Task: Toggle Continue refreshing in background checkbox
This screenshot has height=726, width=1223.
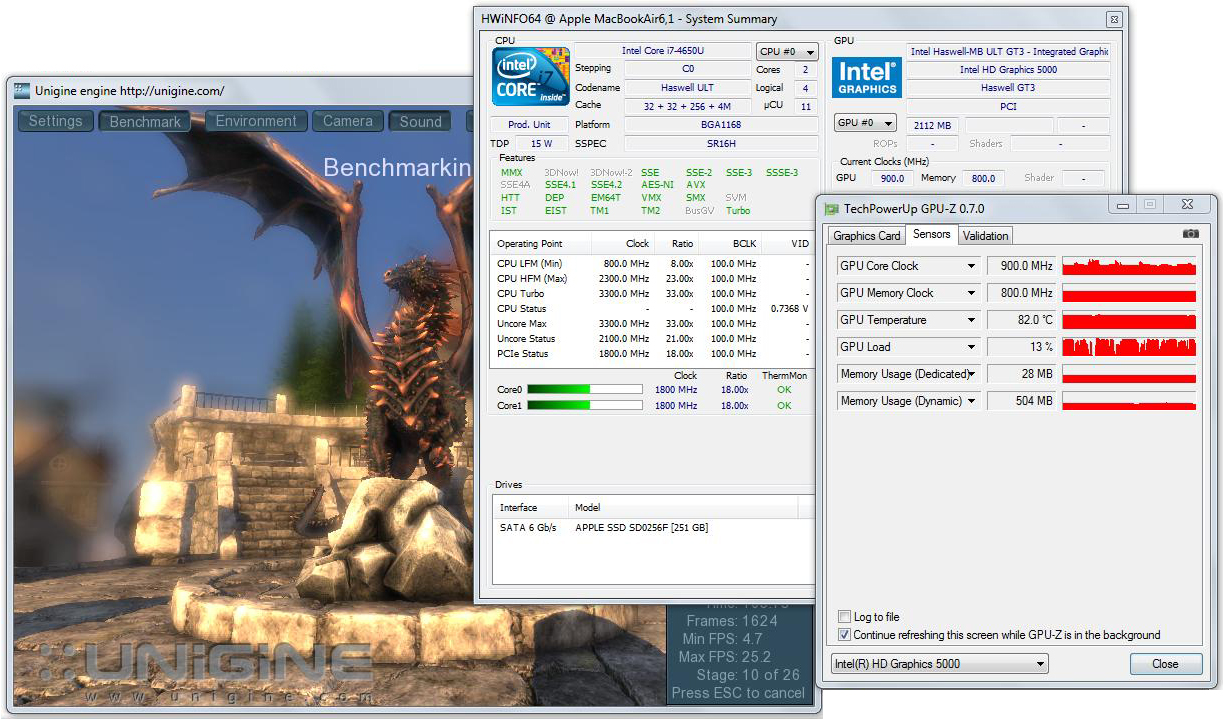Action: (x=845, y=635)
